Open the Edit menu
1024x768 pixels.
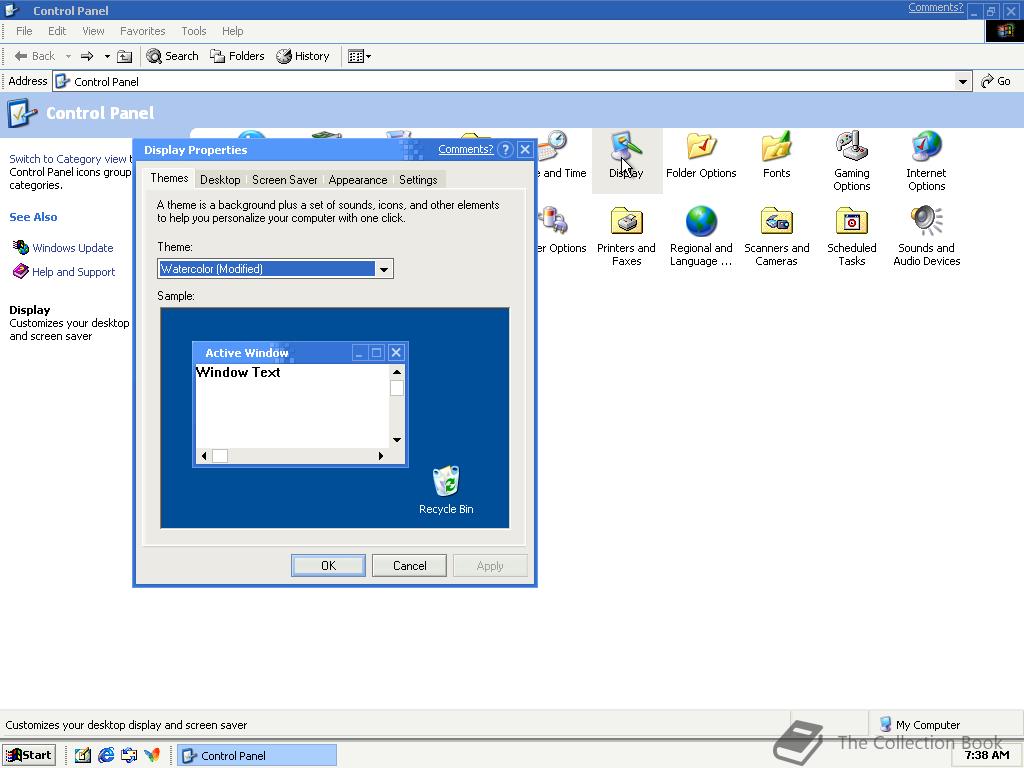click(x=57, y=31)
